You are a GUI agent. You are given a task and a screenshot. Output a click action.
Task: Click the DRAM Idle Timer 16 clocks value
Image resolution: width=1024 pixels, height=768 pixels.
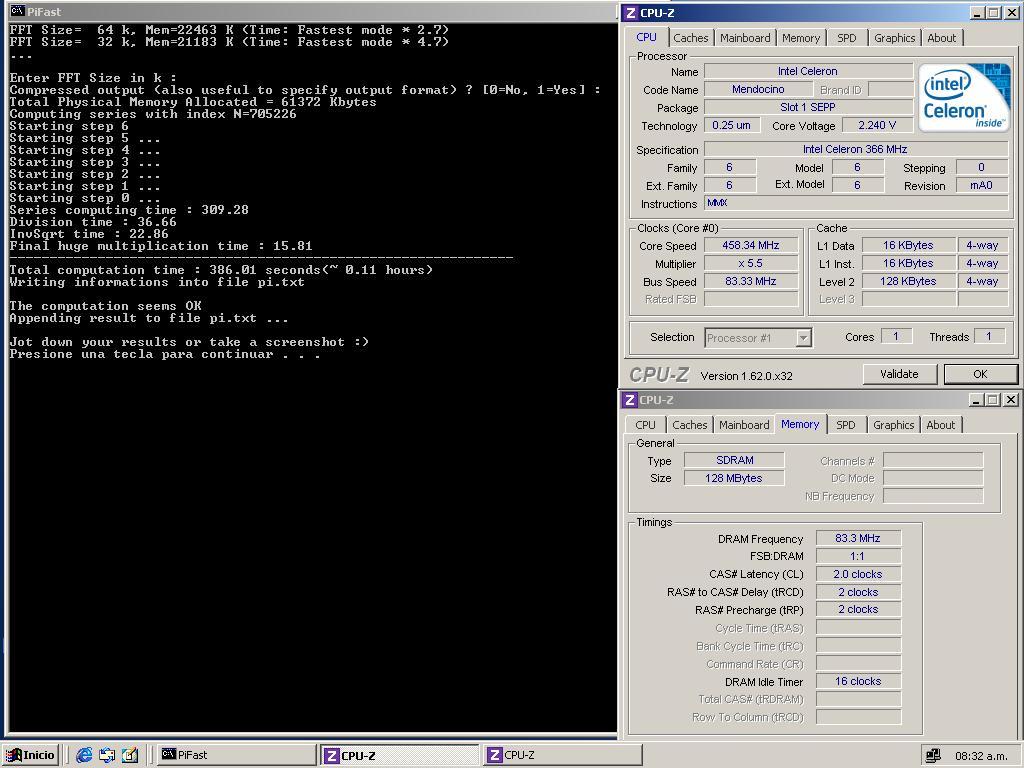pyautogui.click(x=858, y=681)
